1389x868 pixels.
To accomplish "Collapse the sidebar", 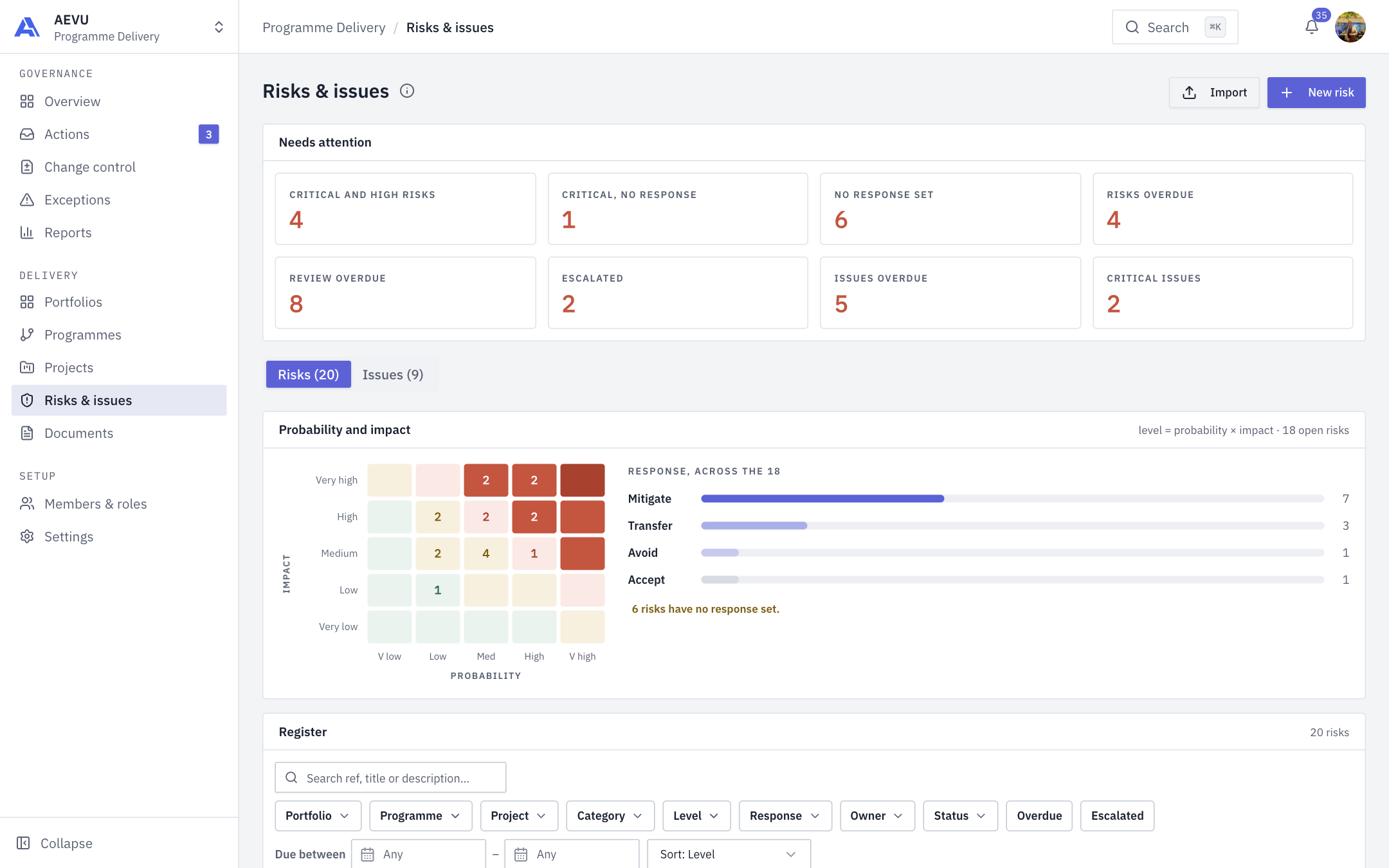I will pos(55,843).
